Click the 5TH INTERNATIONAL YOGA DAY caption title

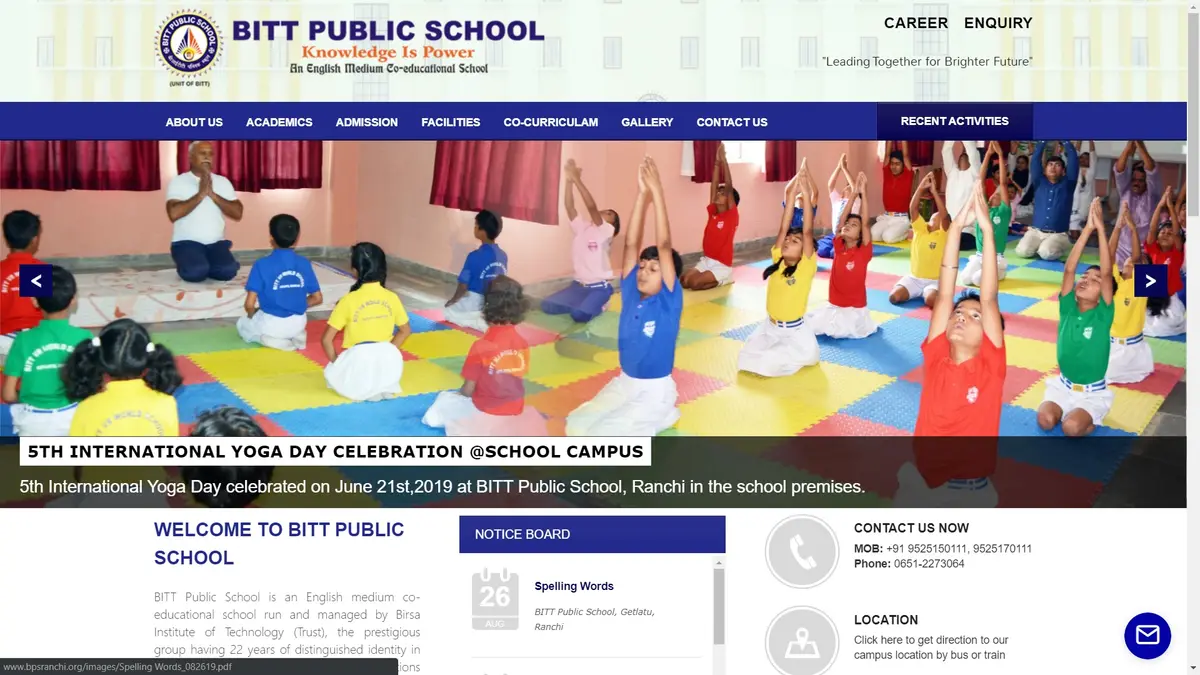(335, 451)
